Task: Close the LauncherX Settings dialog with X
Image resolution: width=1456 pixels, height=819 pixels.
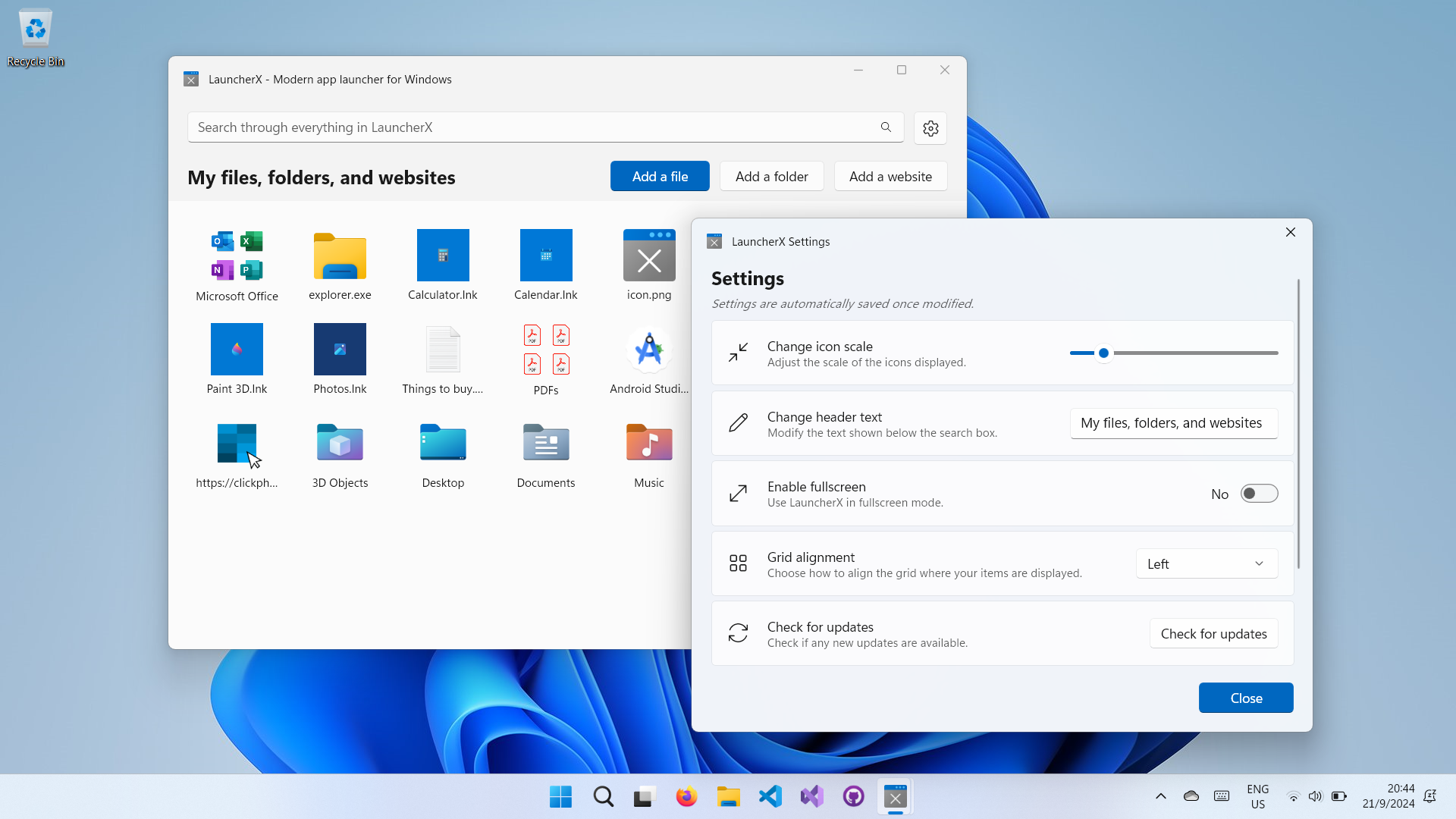Action: click(1291, 232)
